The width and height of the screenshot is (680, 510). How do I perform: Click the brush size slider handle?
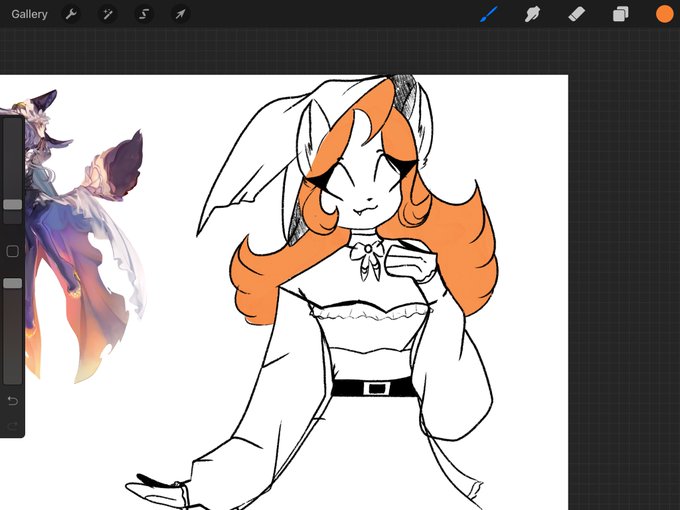(x=13, y=205)
